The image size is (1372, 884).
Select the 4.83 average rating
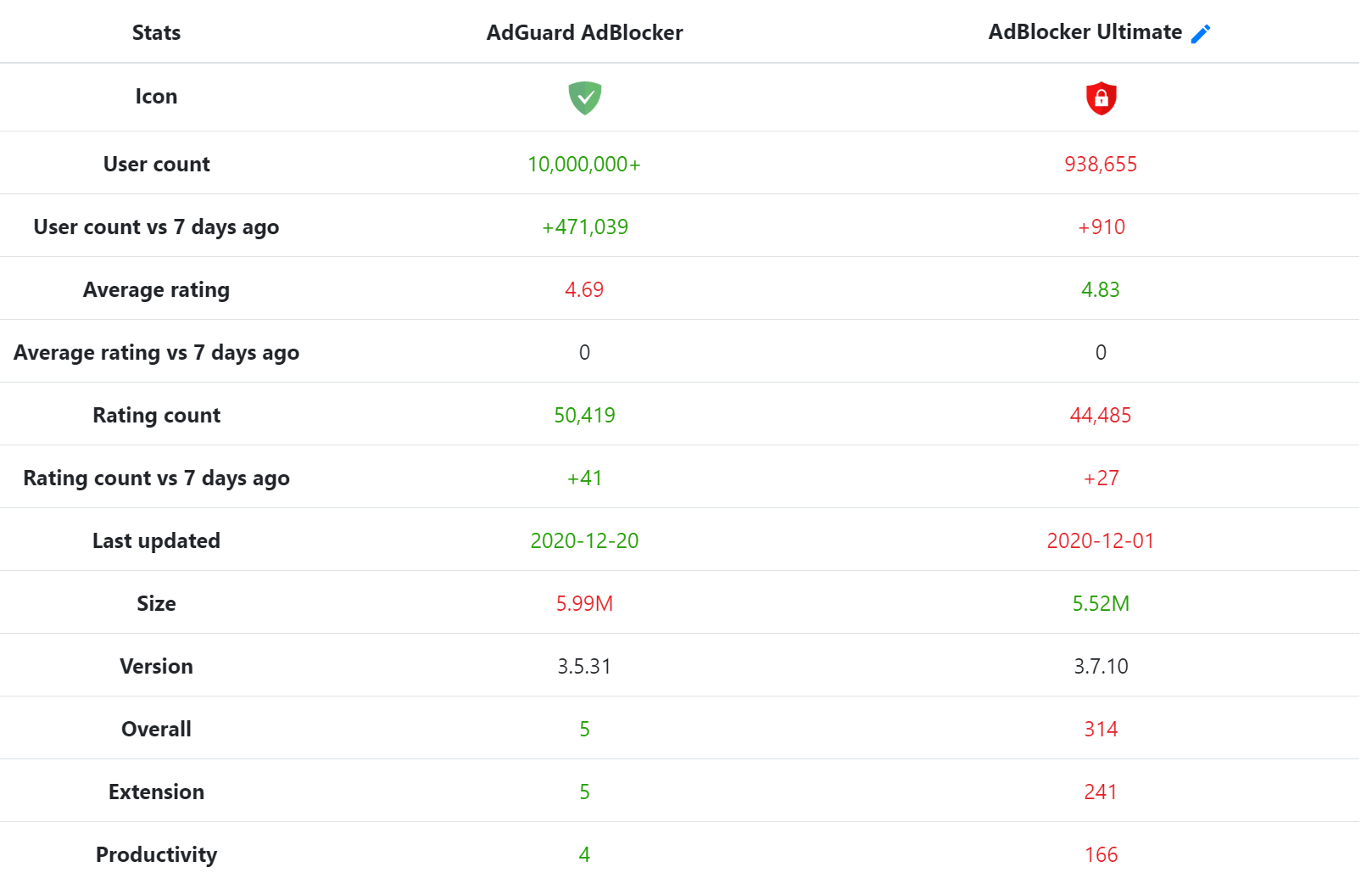click(x=1101, y=290)
